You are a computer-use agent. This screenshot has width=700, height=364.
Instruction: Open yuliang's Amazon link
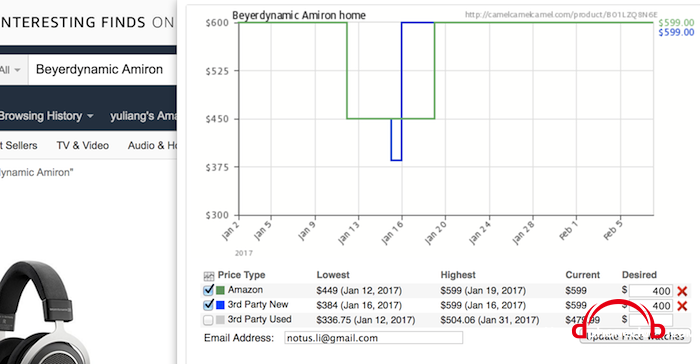143,116
